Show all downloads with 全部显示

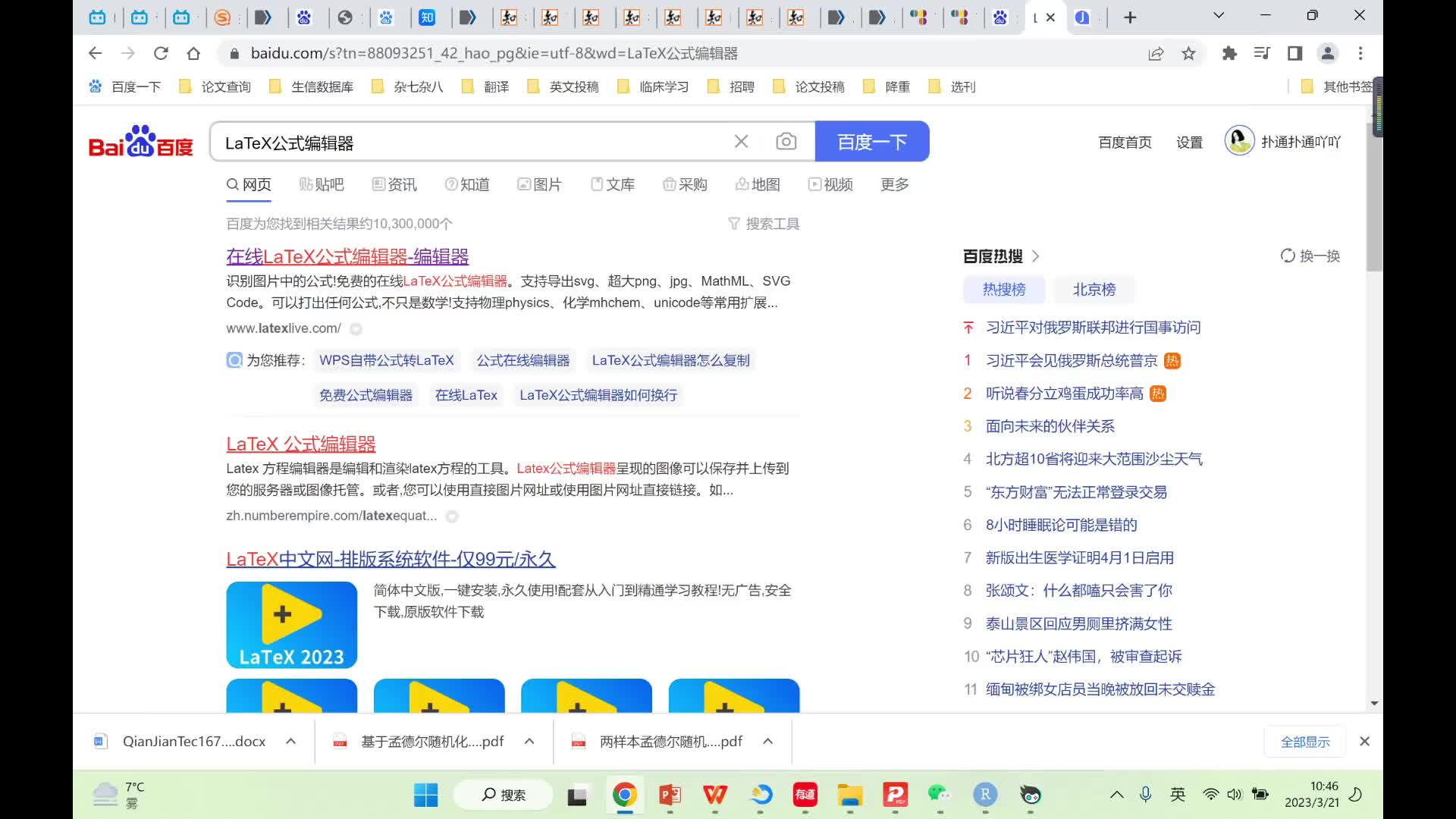pos(1305,742)
